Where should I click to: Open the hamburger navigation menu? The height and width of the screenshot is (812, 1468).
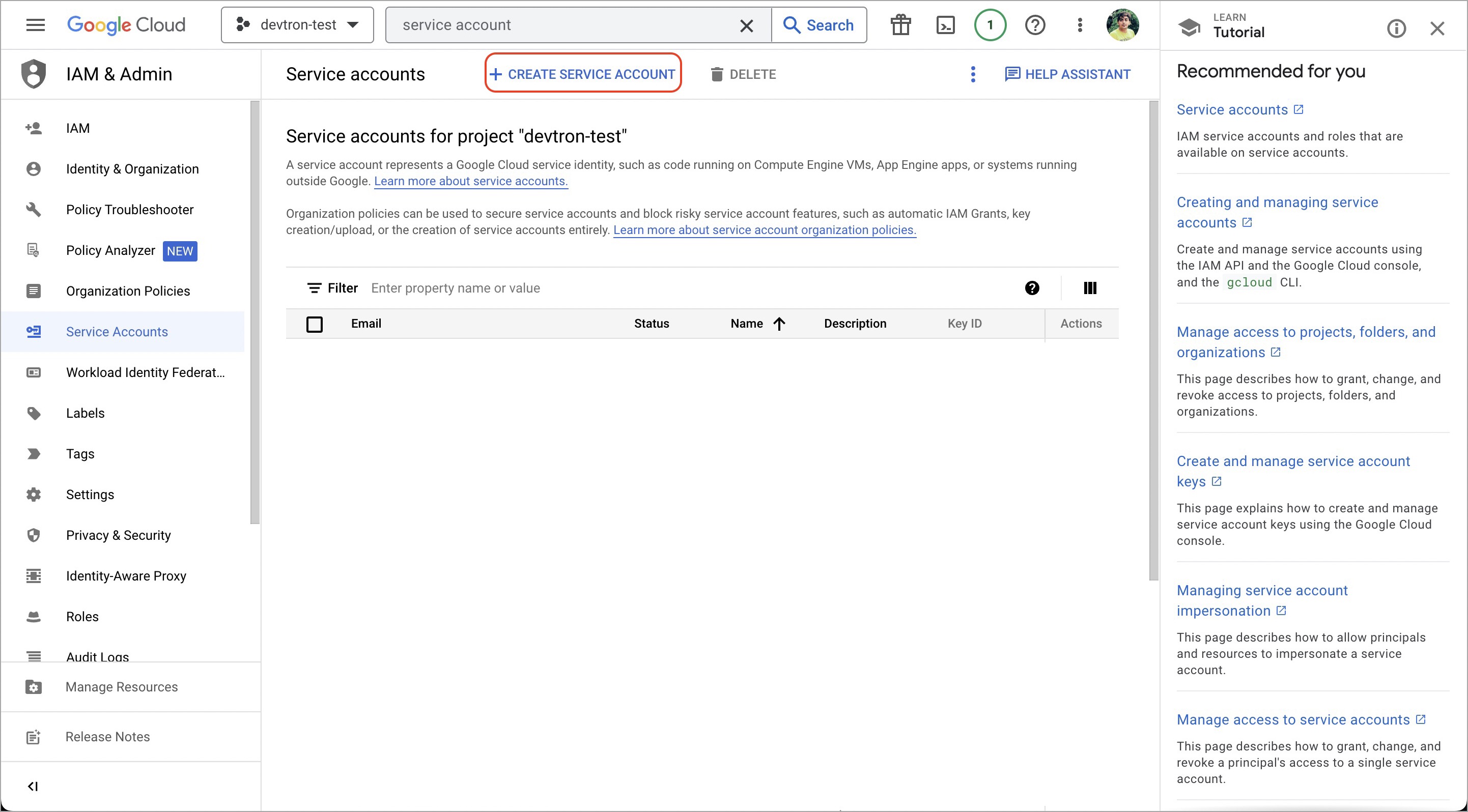coord(35,25)
